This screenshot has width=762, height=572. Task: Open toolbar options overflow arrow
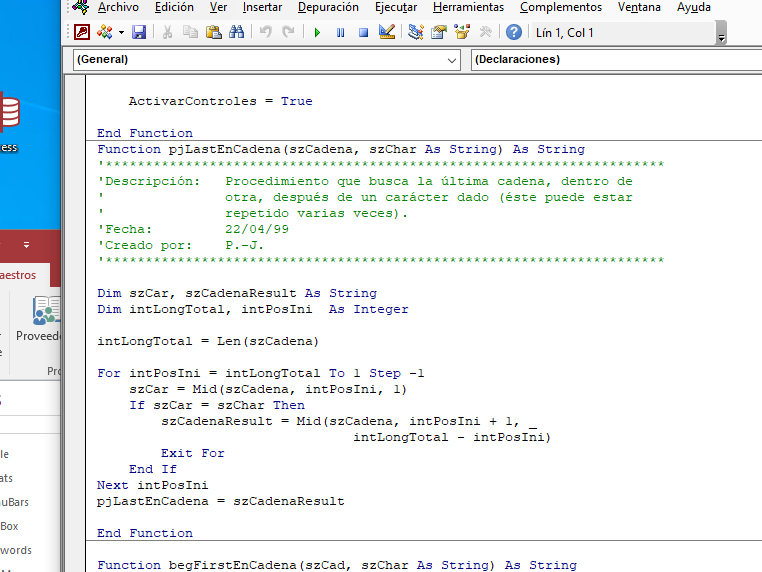pos(722,33)
